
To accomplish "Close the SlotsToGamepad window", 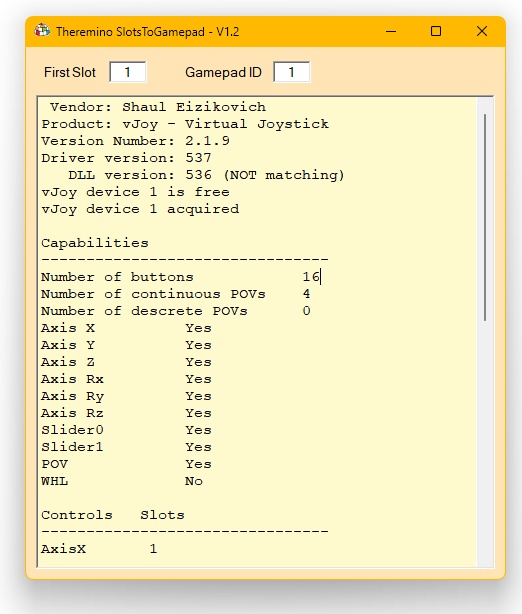I will [x=482, y=31].
